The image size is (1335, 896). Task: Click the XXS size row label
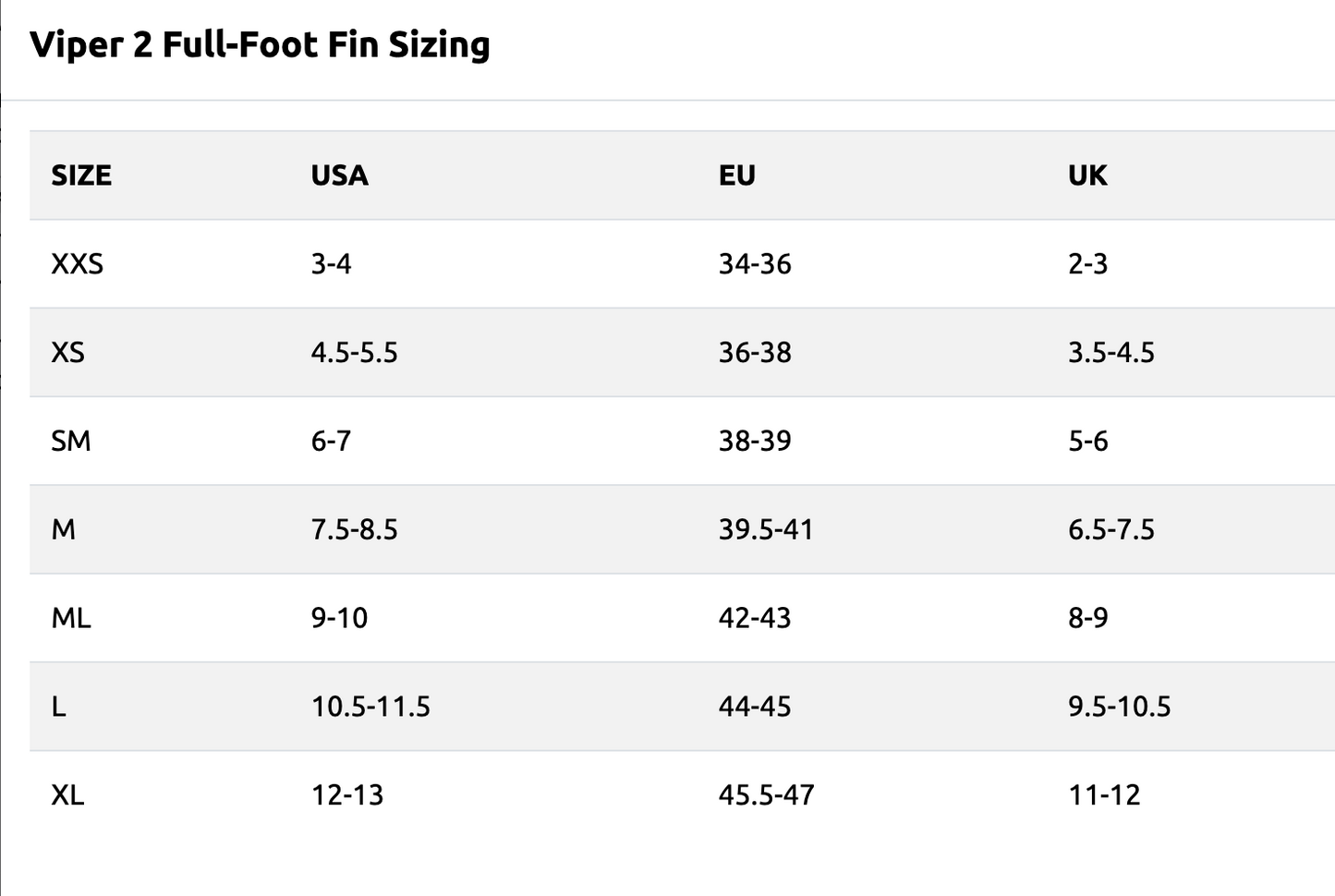click(x=78, y=264)
